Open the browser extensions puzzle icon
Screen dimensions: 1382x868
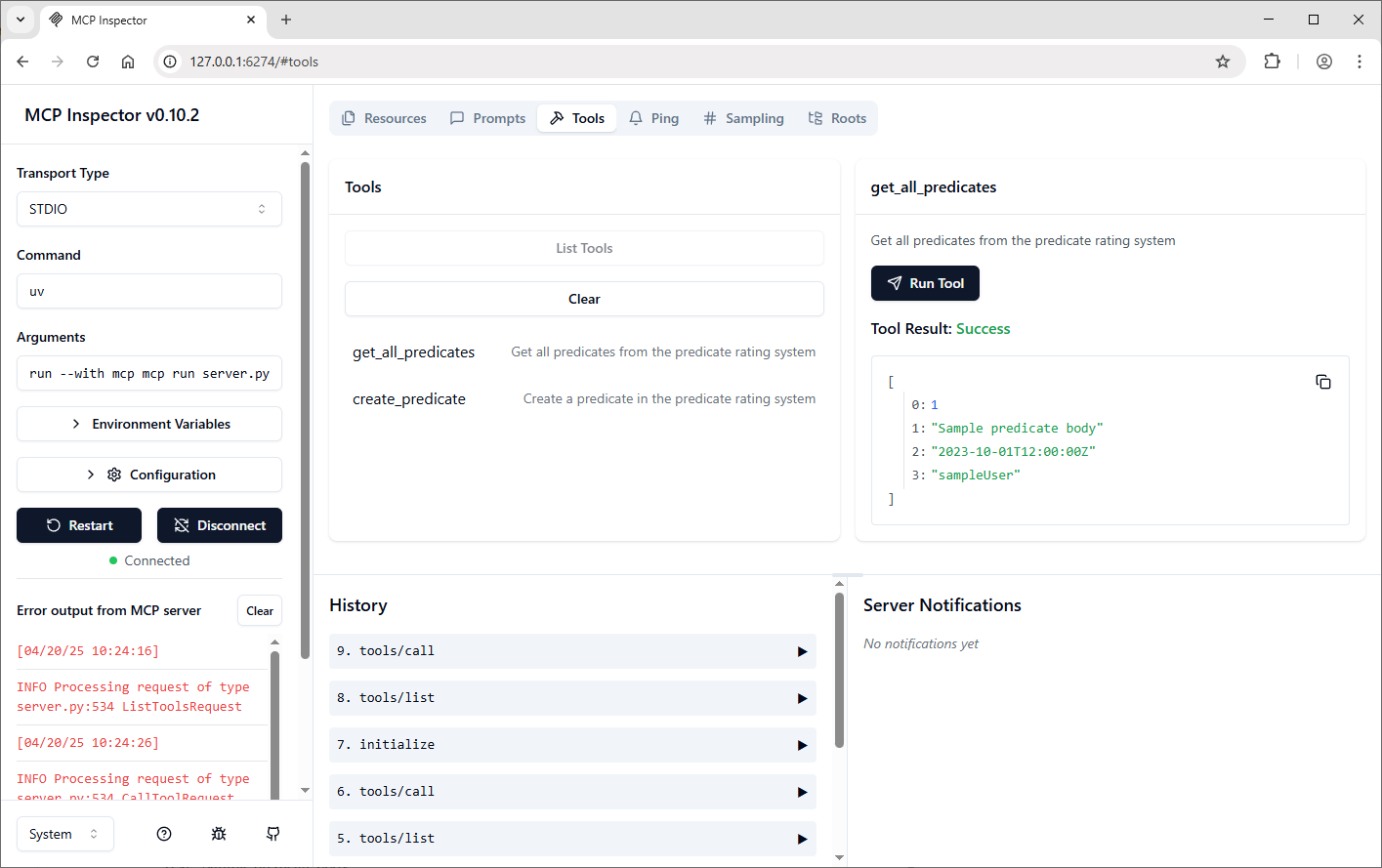tap(1272, 62)
